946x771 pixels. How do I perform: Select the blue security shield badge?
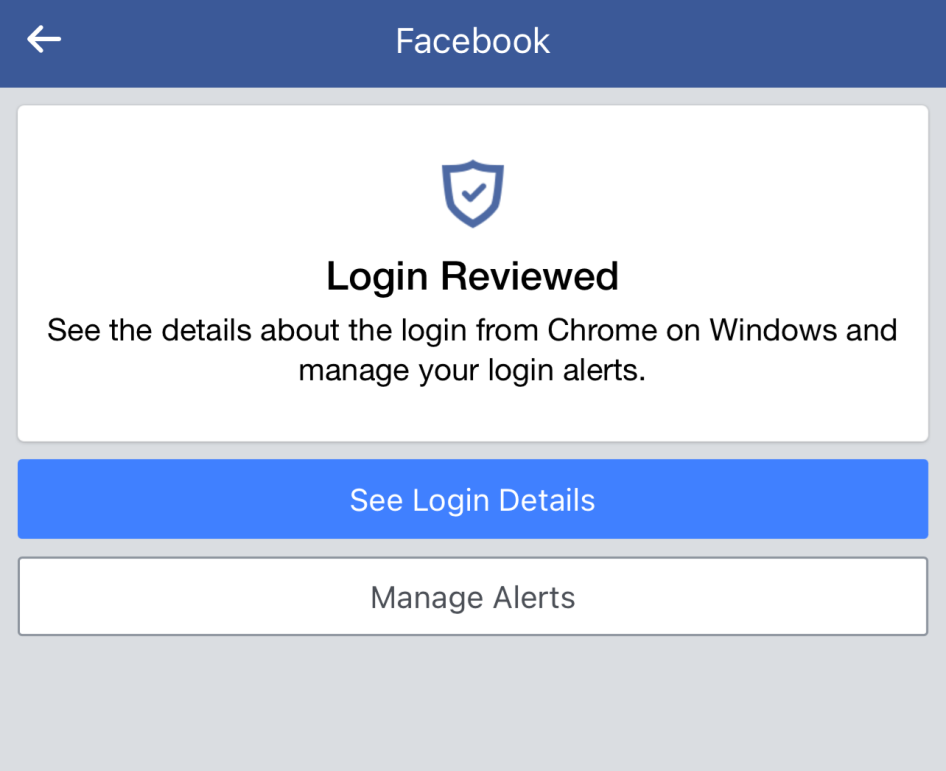(473, 193)
